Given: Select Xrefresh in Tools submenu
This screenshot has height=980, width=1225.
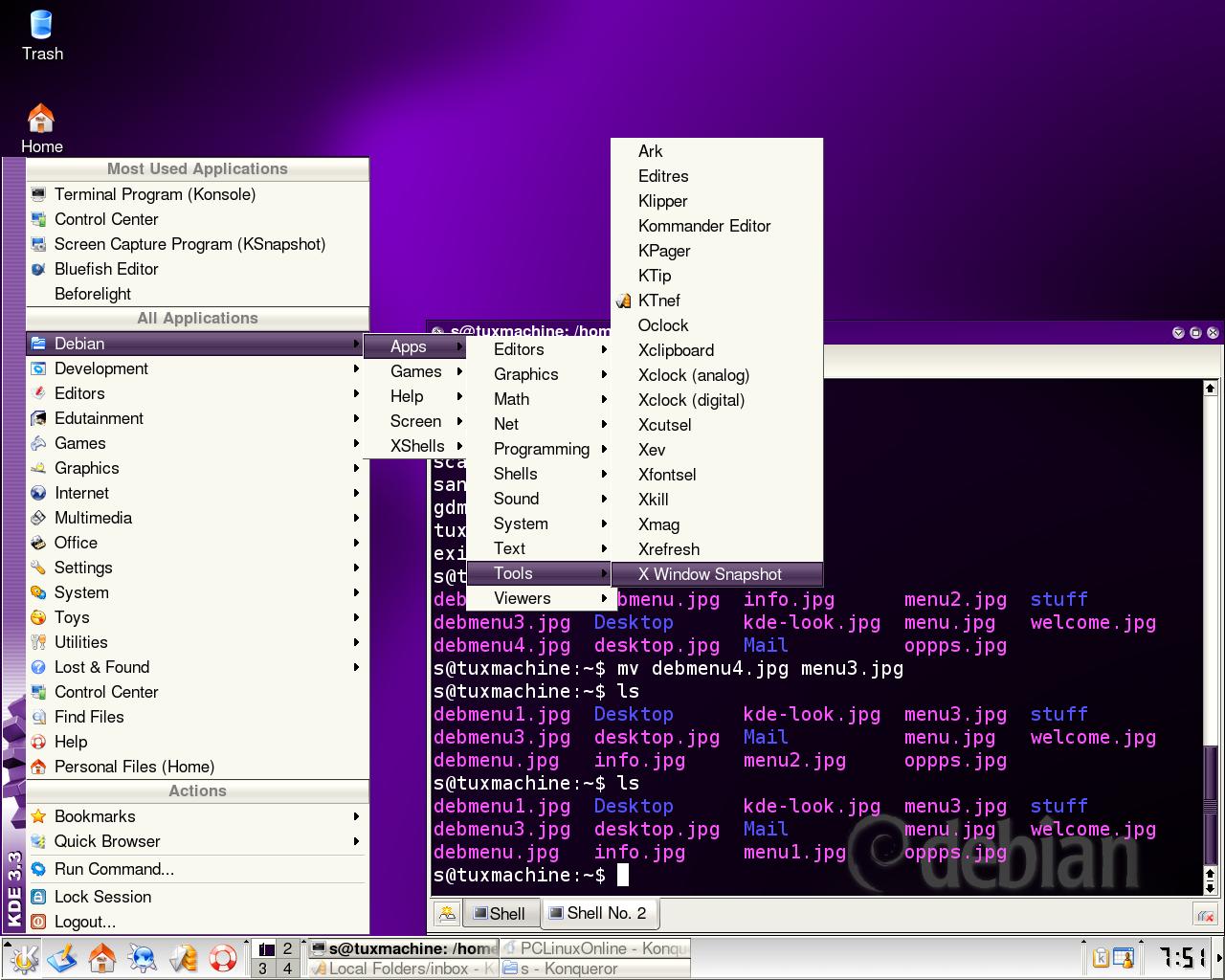Looking at the screenshot, I should (717, 549).
